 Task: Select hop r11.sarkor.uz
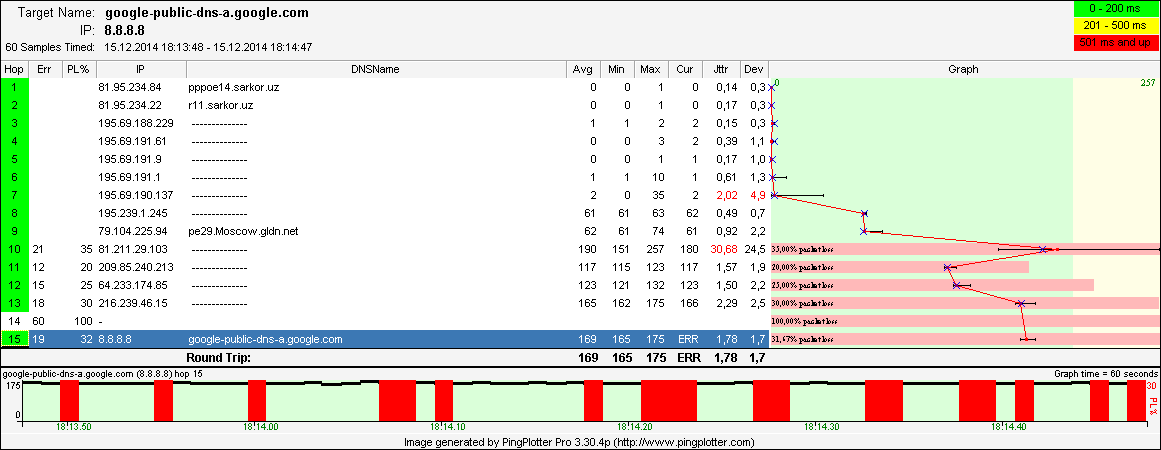pos(221,105)
